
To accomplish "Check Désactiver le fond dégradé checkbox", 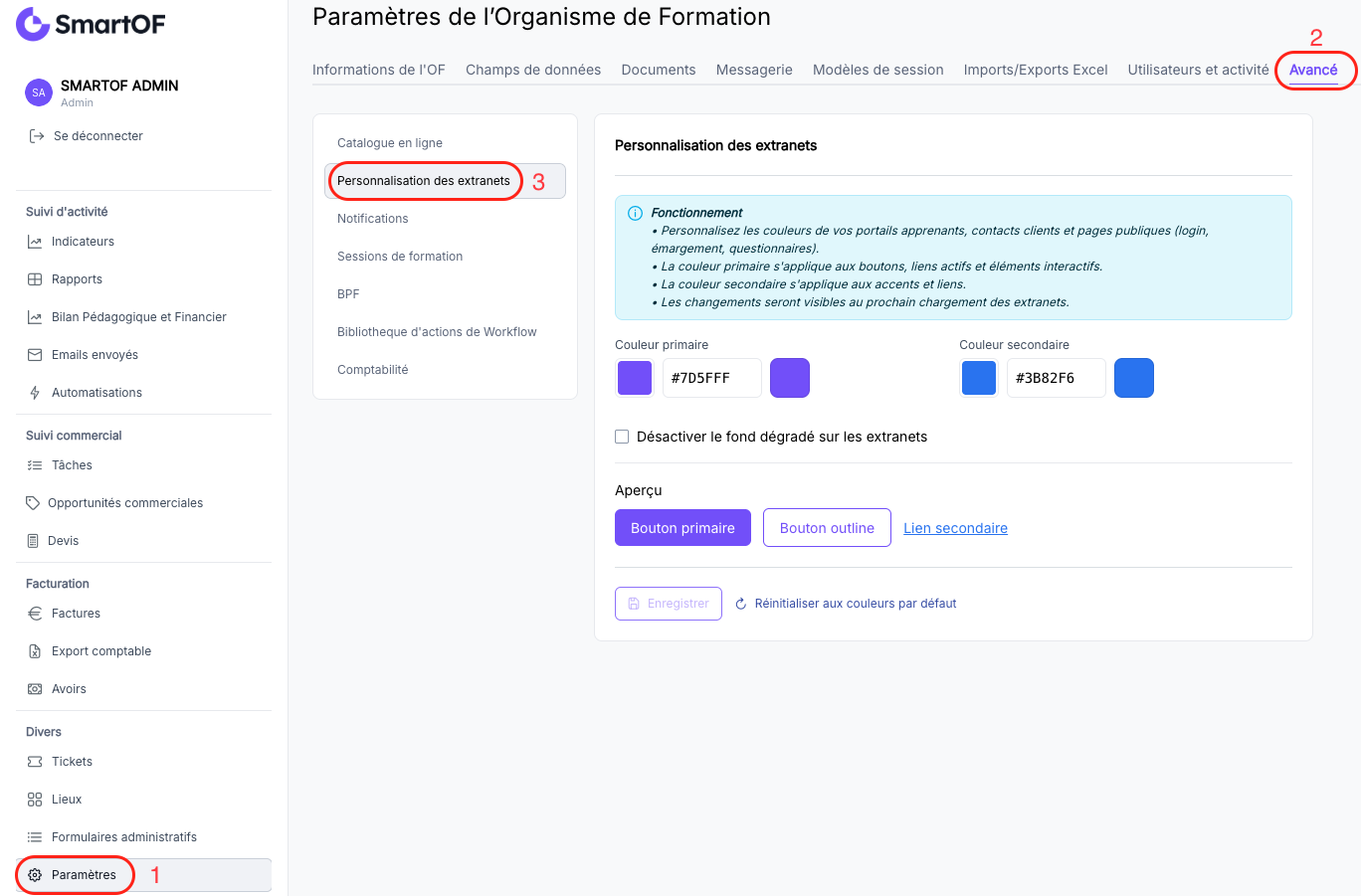I will (622, 437).
